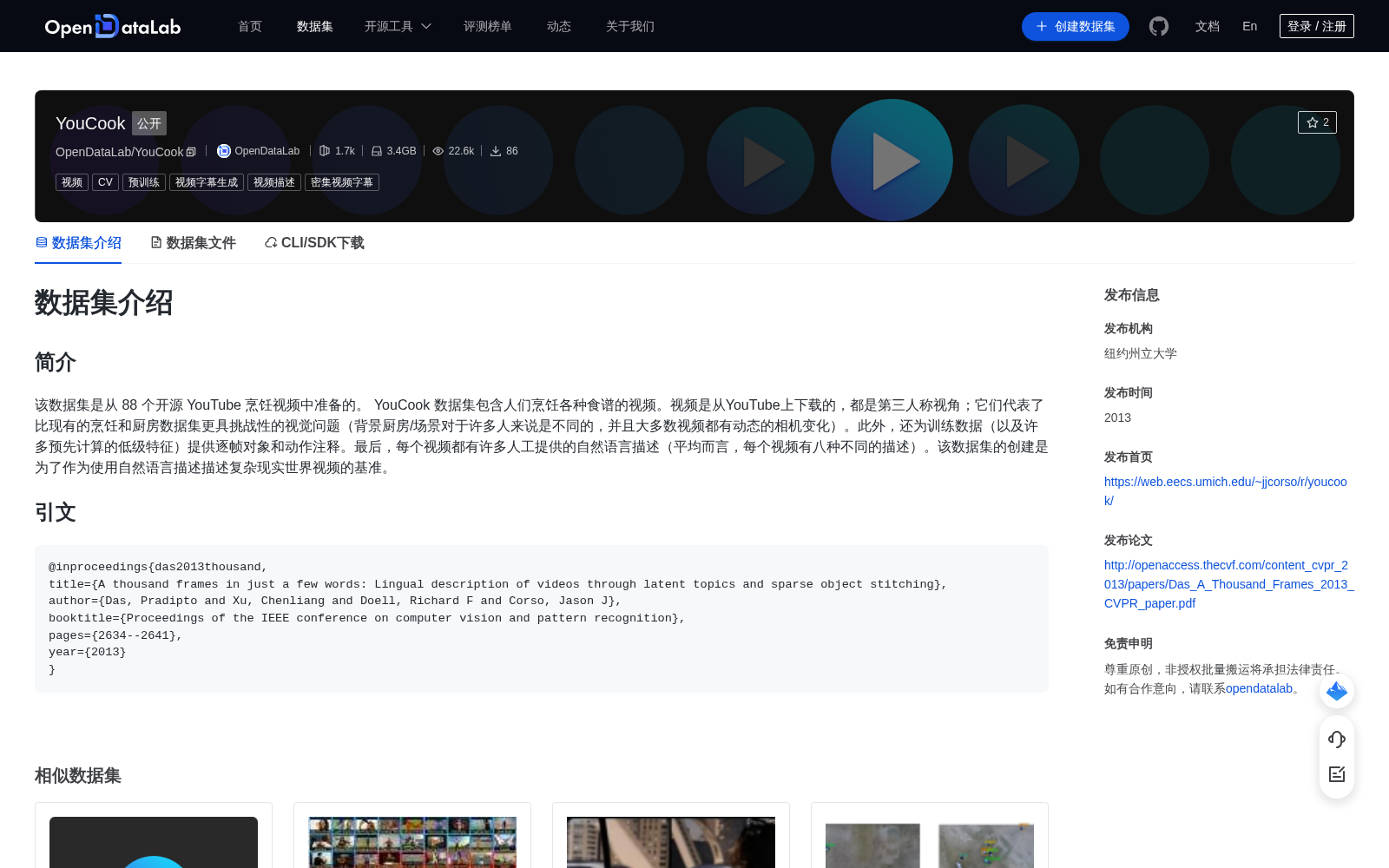Open the OpenDataLab logo home link
The height and width of the screenshot is (868, 1389).
(x=113, y=26)
